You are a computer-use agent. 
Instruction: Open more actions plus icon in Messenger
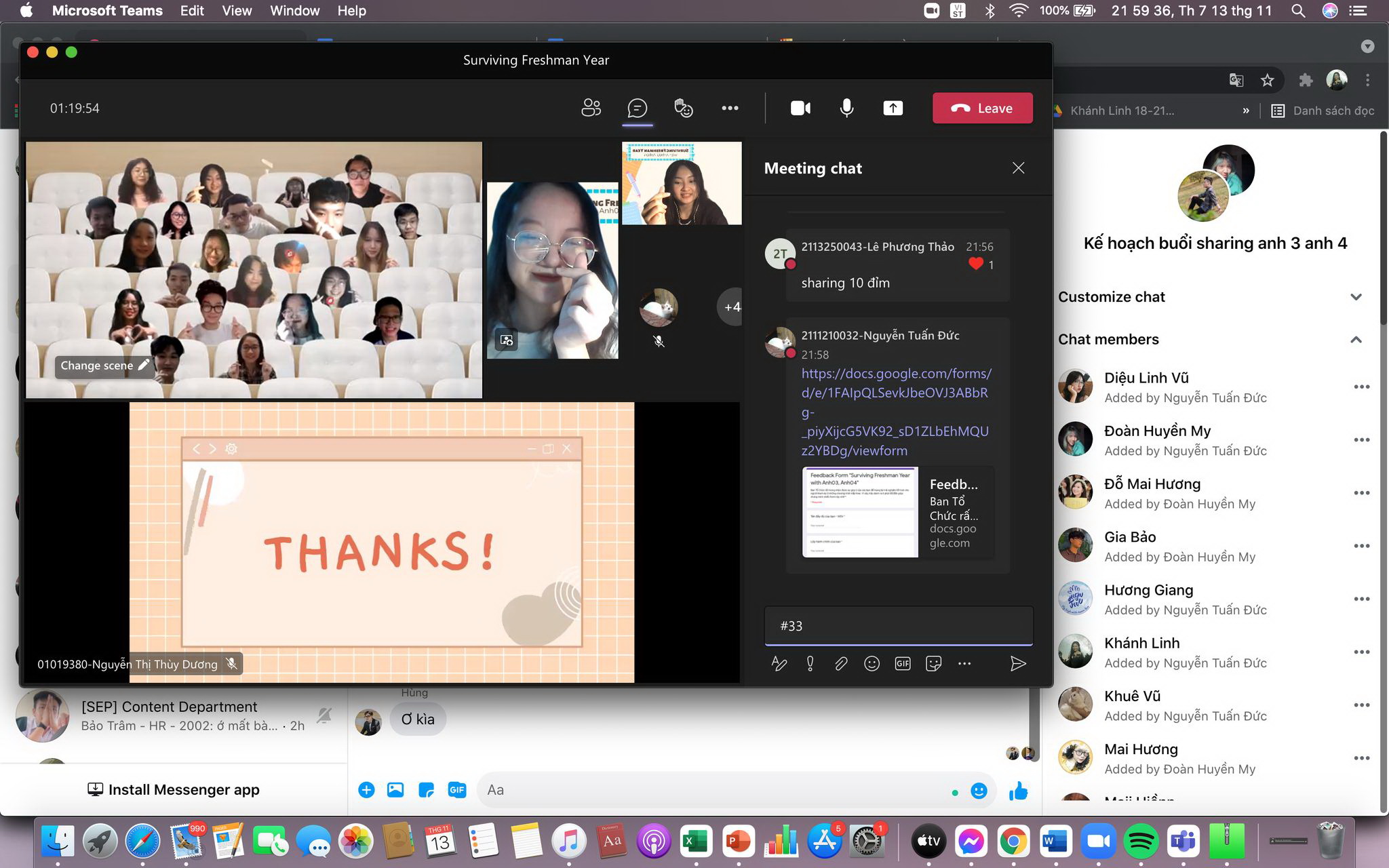[366, 790]
